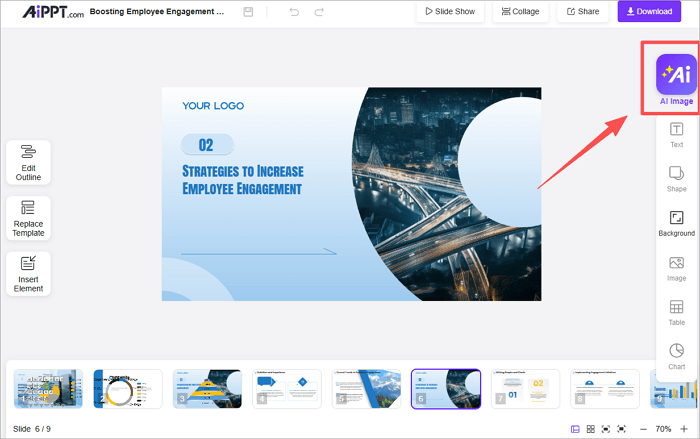Open the Collage view

[x=518, y=12]
